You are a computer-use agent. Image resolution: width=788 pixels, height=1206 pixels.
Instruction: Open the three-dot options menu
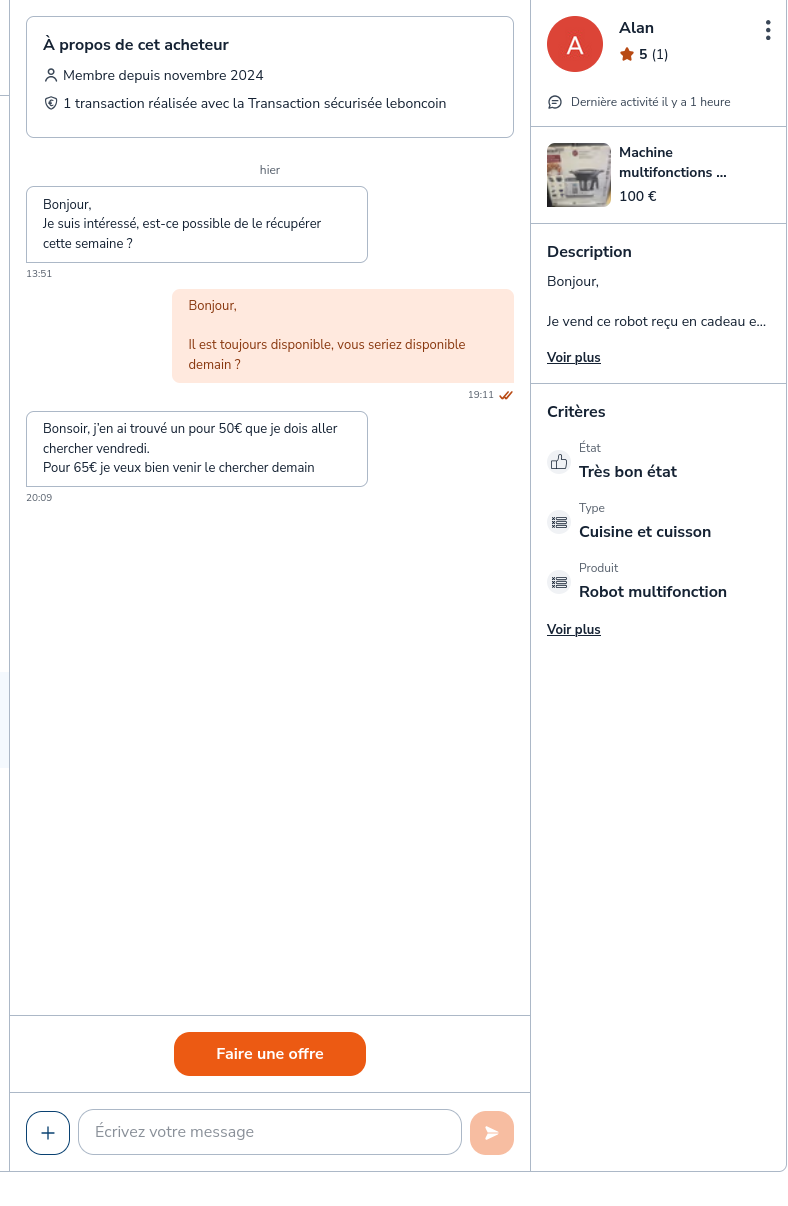(767, 30)
